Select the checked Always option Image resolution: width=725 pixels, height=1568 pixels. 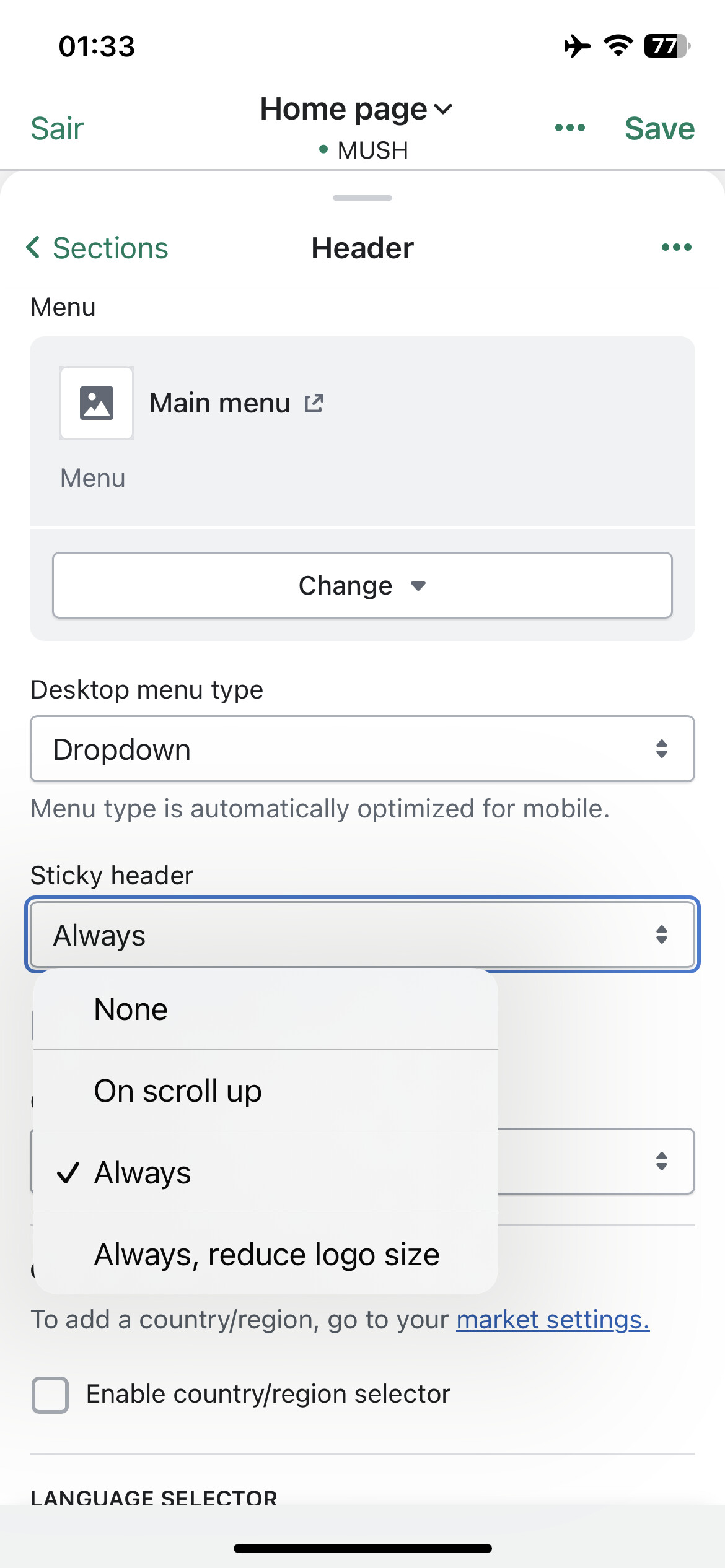(265, 1173)
